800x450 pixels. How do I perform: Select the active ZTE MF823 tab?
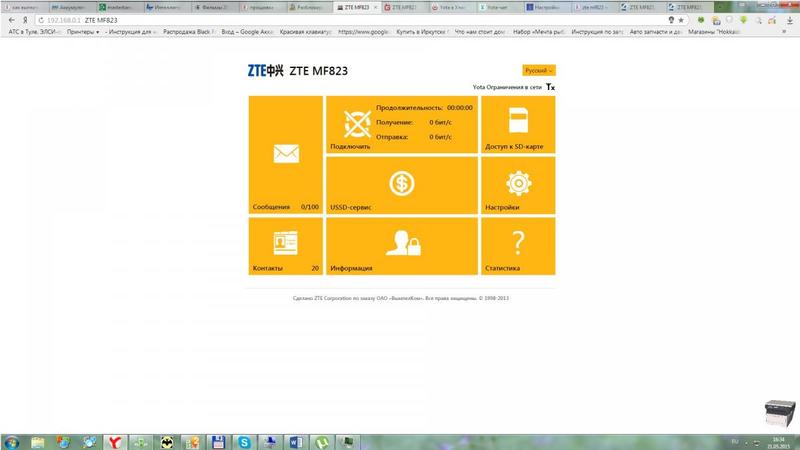(356, 7)
